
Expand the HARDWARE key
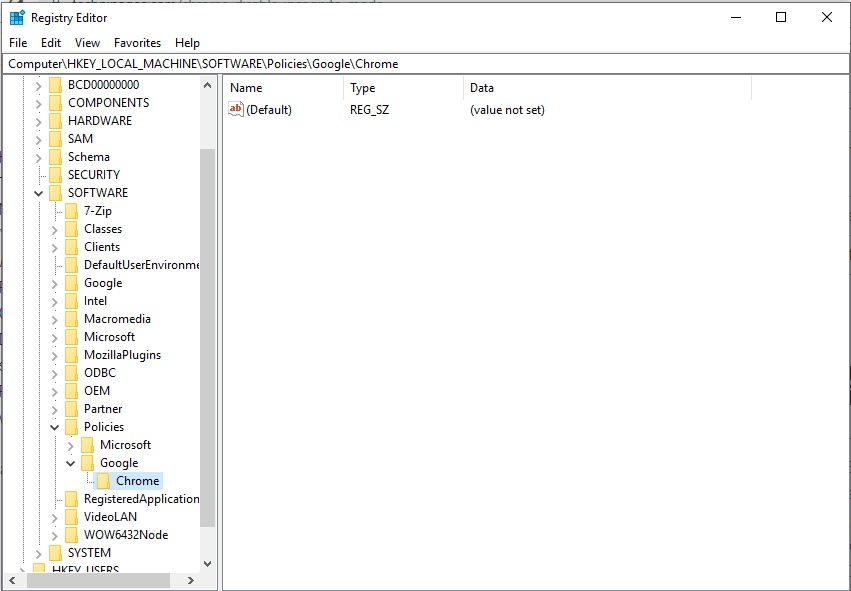(x=38, y=122)
